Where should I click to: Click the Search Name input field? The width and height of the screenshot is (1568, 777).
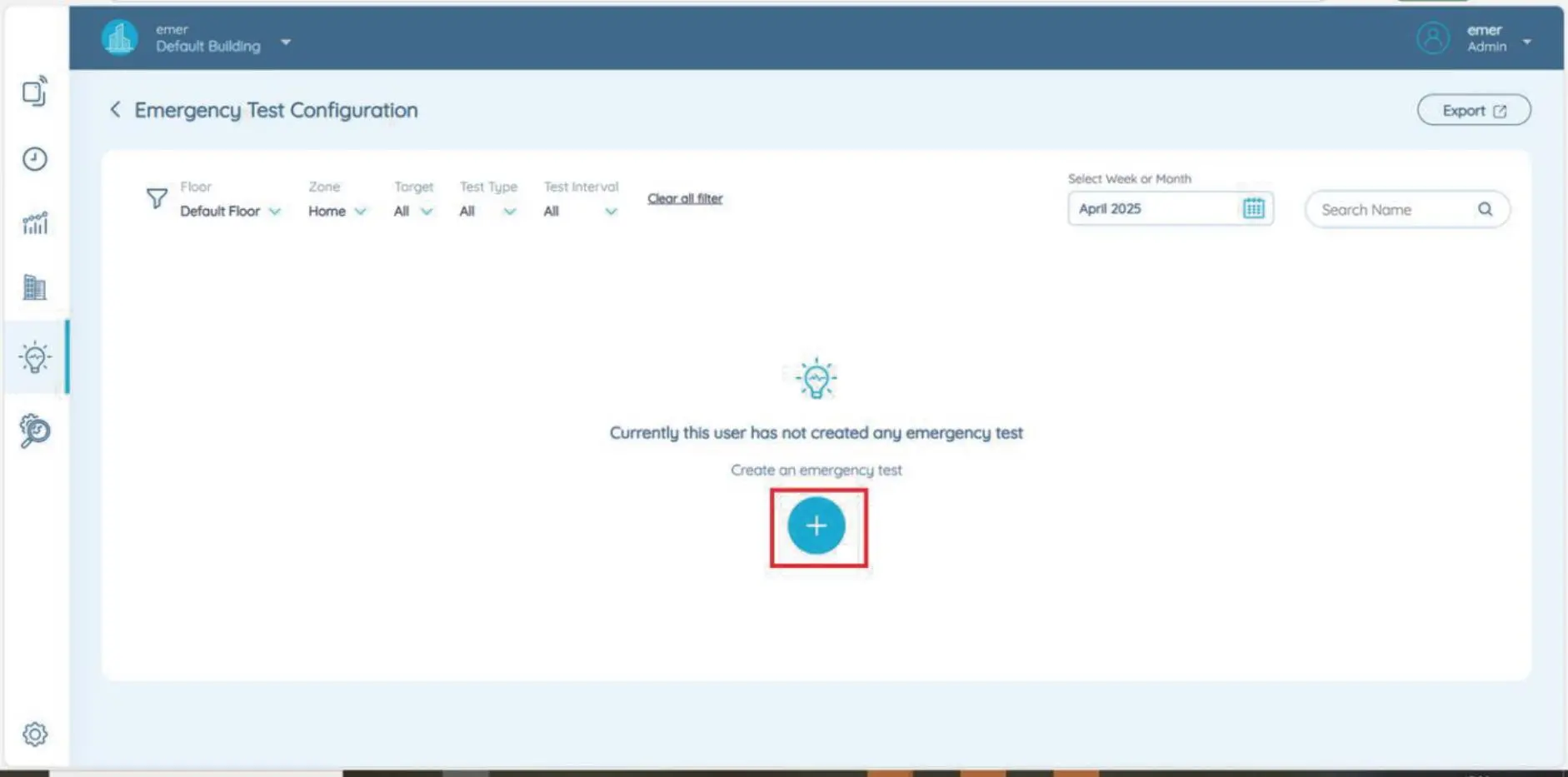(1391, 210)
